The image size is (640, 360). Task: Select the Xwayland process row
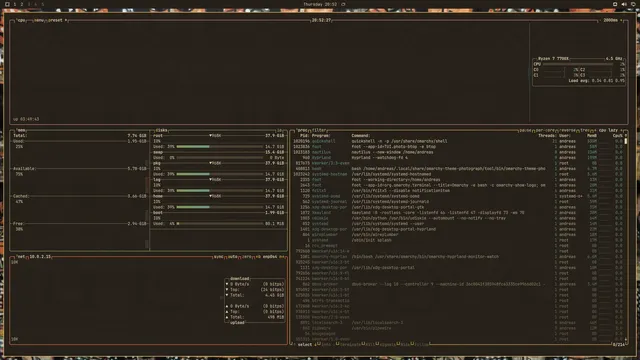point(458,213)
